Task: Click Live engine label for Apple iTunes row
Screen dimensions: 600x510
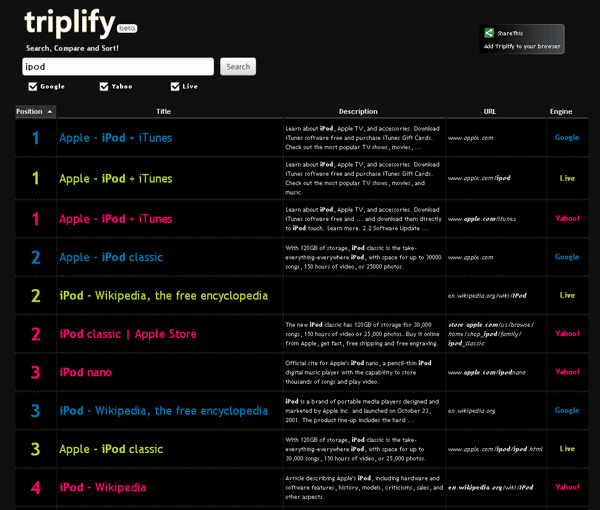Action: [567, 178]
